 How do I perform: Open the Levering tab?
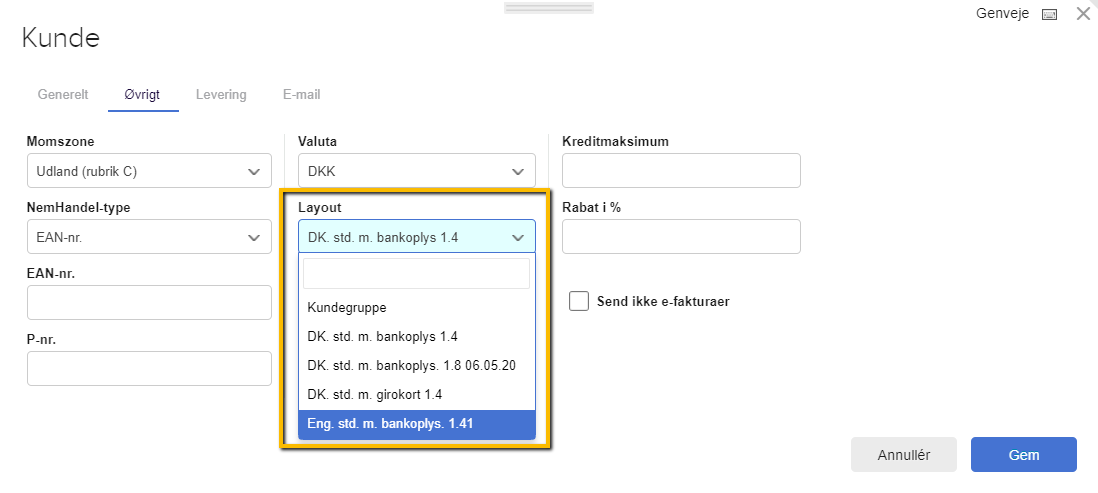221,95
